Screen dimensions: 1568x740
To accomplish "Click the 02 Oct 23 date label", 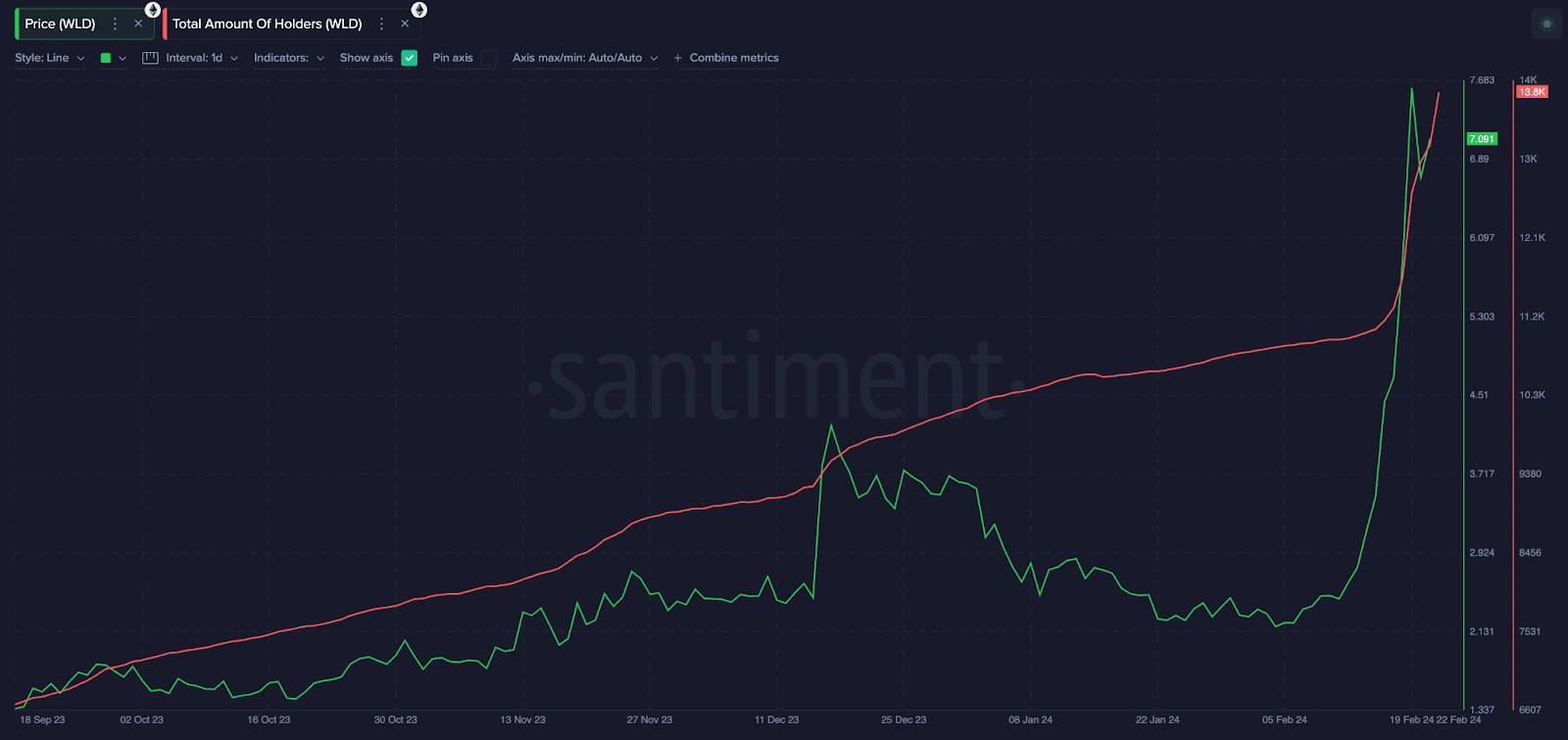I will click(x=142, y=719).
